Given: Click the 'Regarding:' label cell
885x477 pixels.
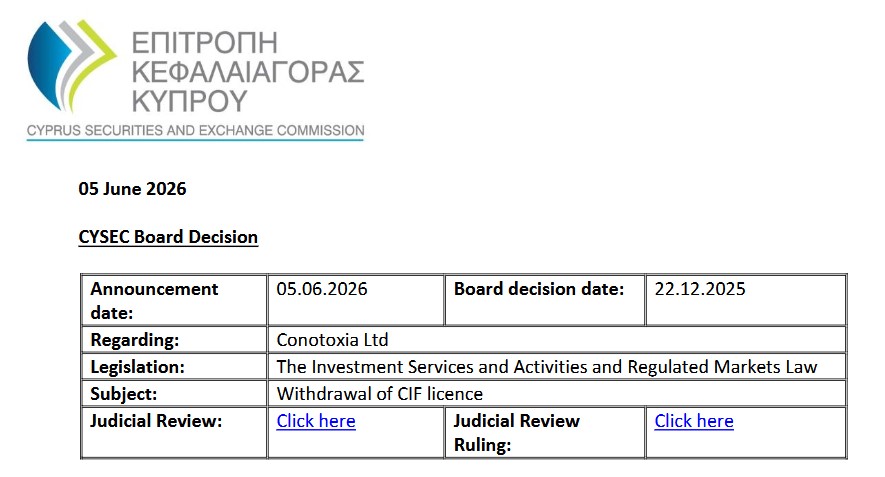Looking at the screenshot, I should (x=174, y=340).
